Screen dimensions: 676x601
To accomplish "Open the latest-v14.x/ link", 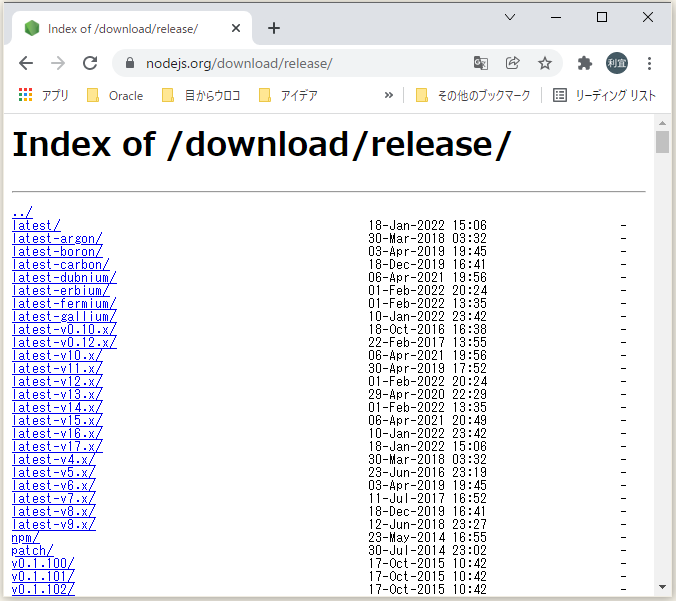I will (x=57, y=407).
